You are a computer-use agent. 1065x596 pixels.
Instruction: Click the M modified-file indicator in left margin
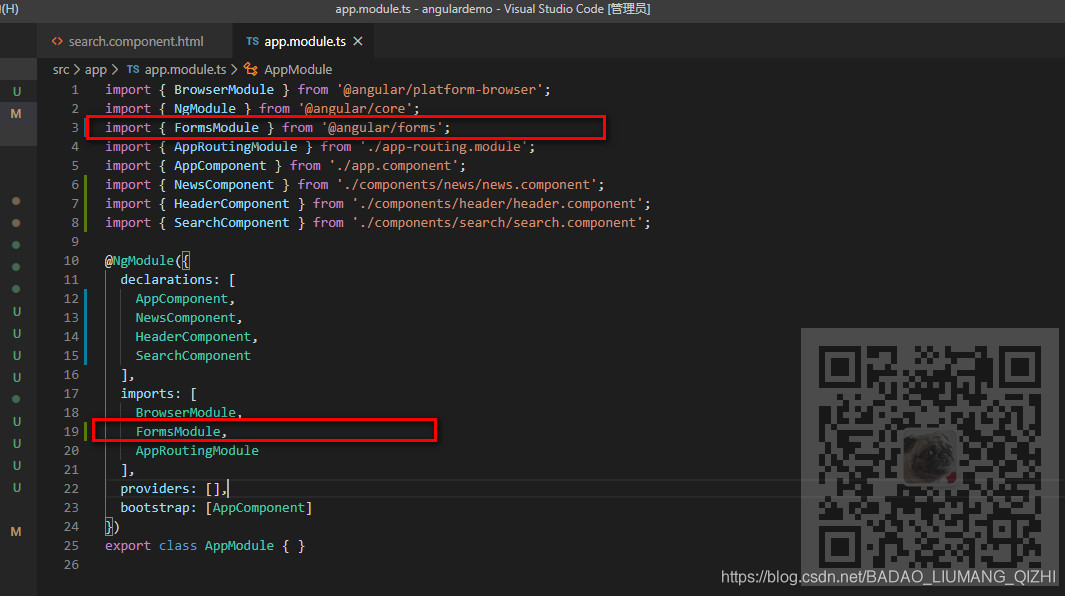click(x=16, y=112)
